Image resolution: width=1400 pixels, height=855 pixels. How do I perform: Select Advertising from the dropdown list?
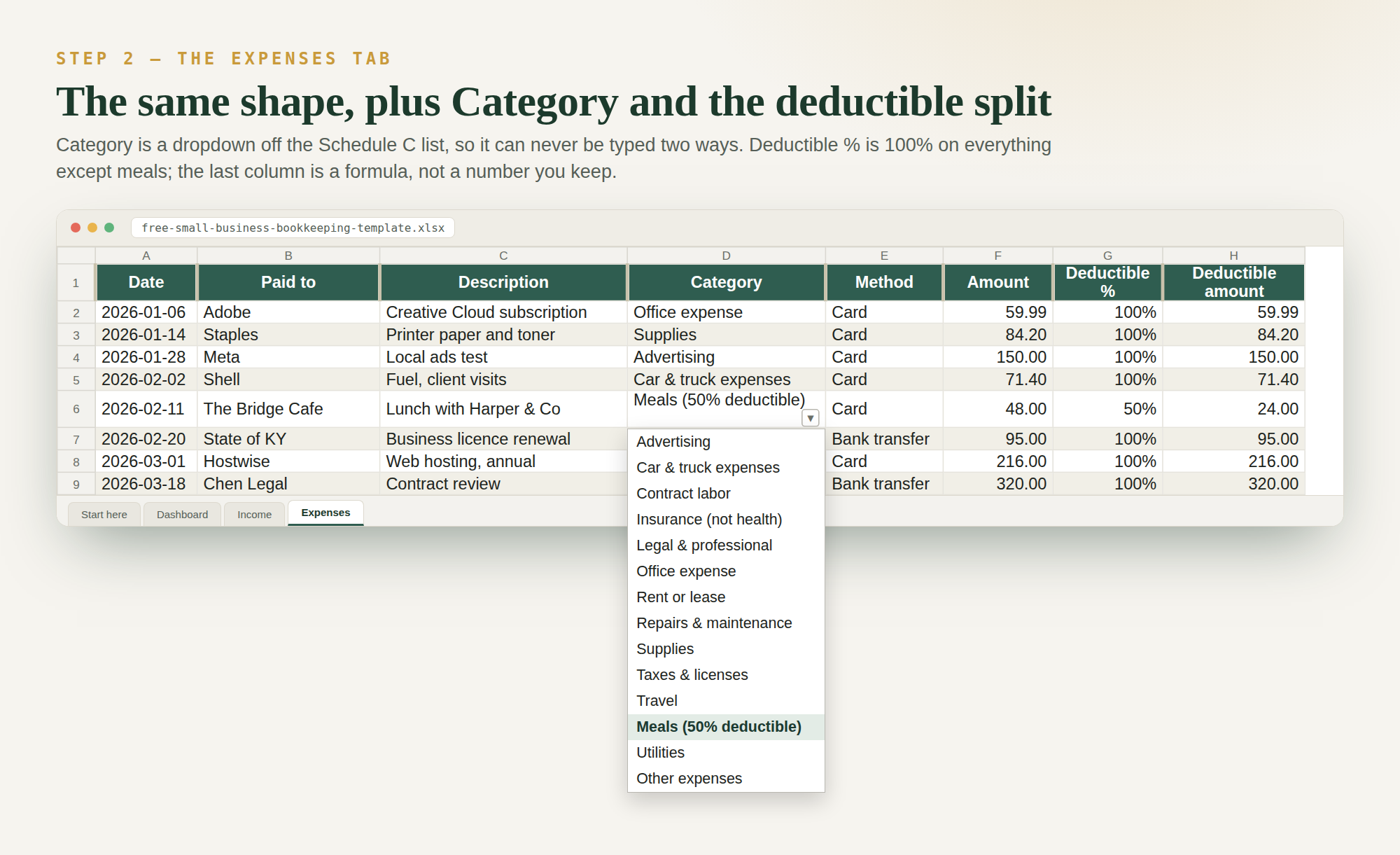pos(726,442)
